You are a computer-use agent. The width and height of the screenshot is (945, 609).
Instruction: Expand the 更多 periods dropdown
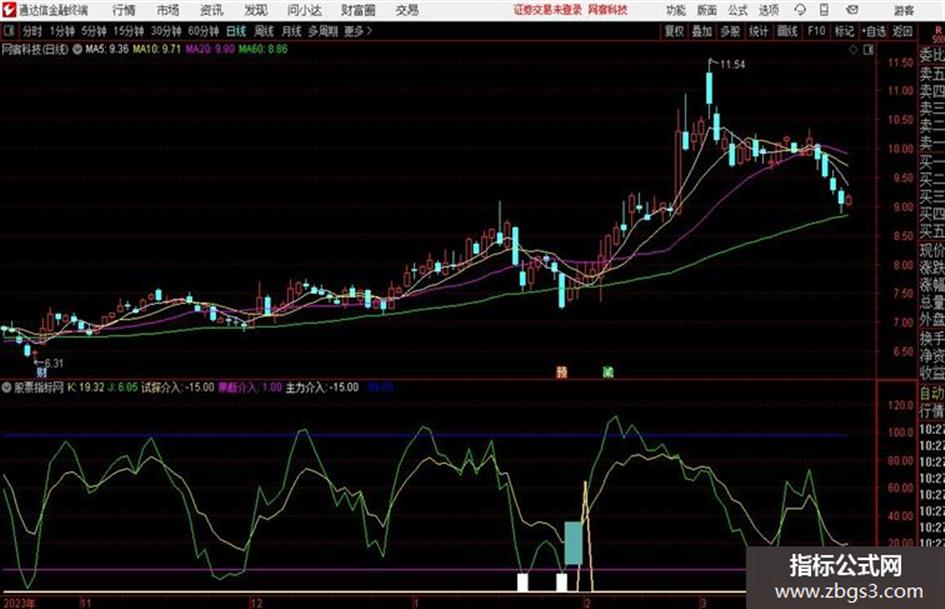[358, 31]
